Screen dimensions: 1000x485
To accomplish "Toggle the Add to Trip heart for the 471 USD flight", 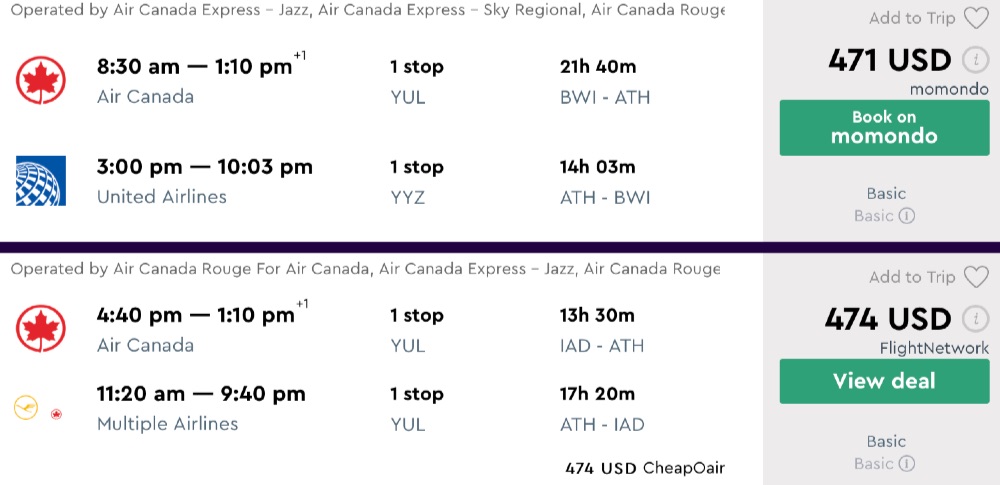I will click(974, 18).
